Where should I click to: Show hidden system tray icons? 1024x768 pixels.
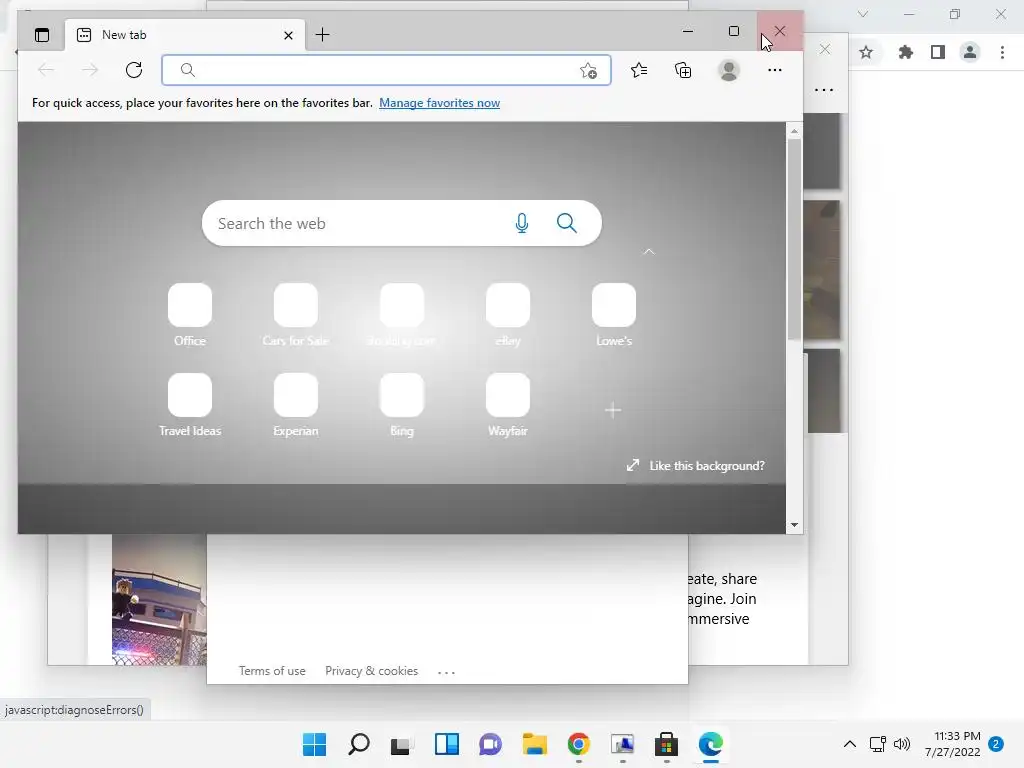(x=850, y=744)
